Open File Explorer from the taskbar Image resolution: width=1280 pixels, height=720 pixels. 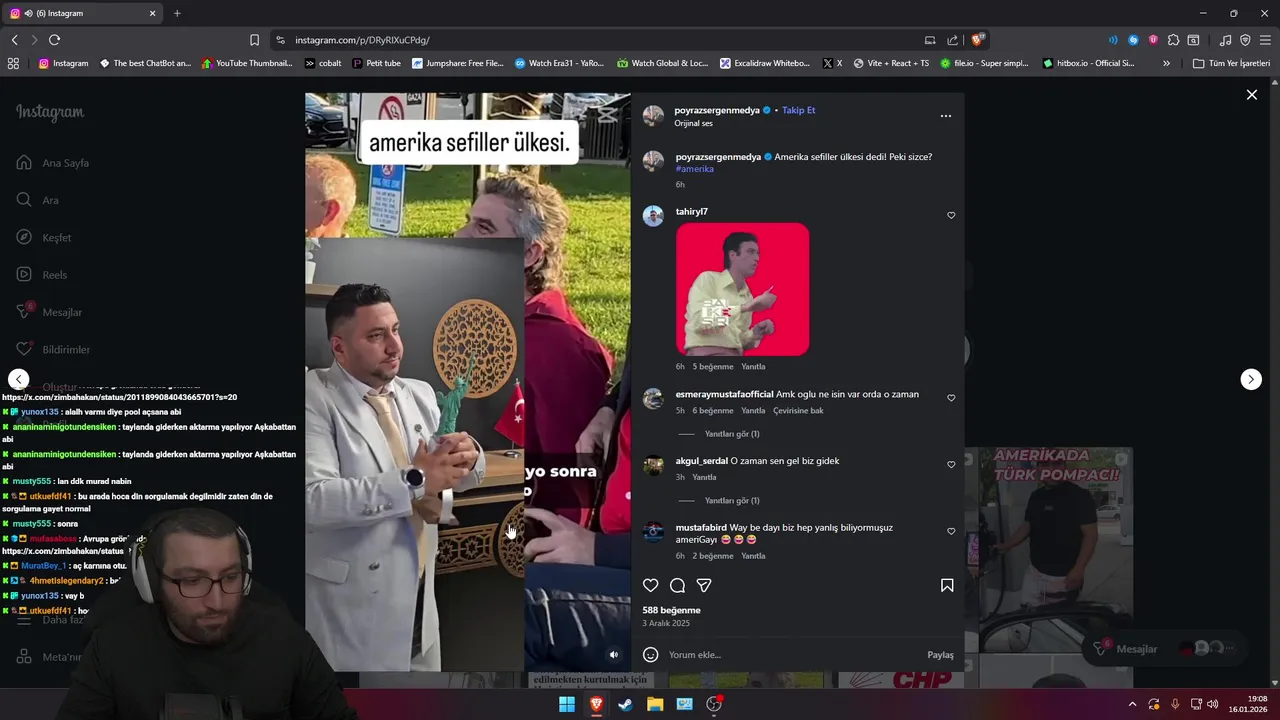point(655,704)
